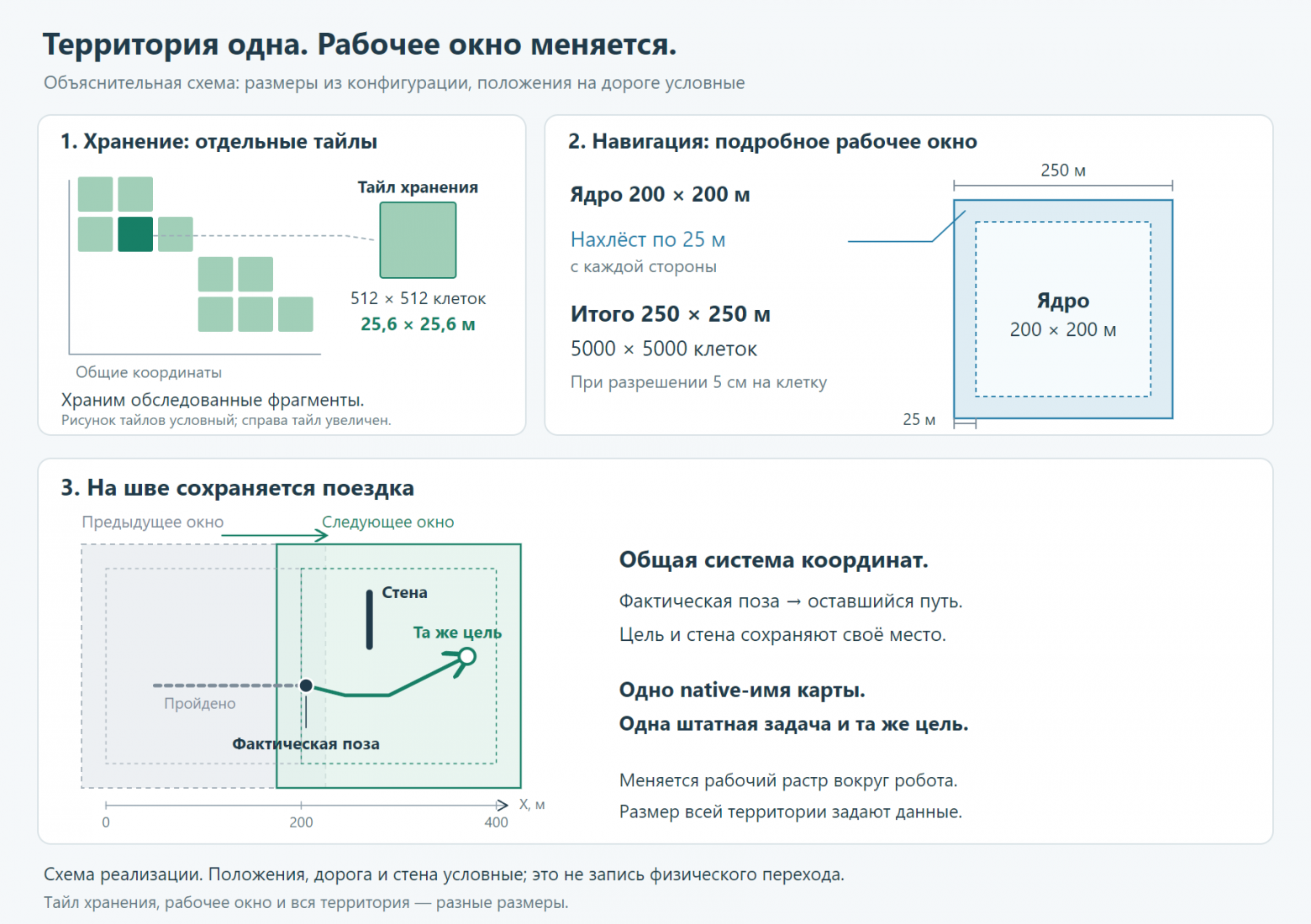The image size is (1311, 924).
Task: Click the subtitle starting with "Объяснительная схема"
Action: point(394,83)
